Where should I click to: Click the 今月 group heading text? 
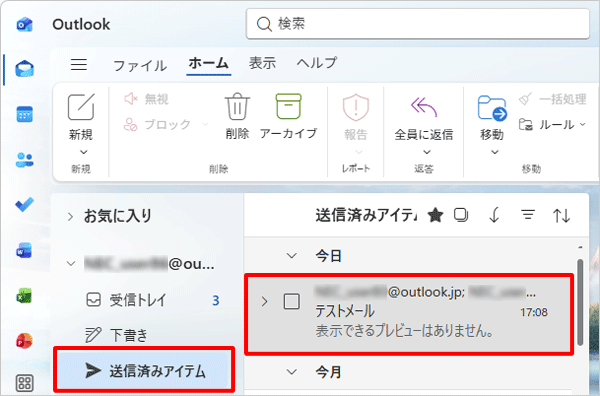click(328, 372)
